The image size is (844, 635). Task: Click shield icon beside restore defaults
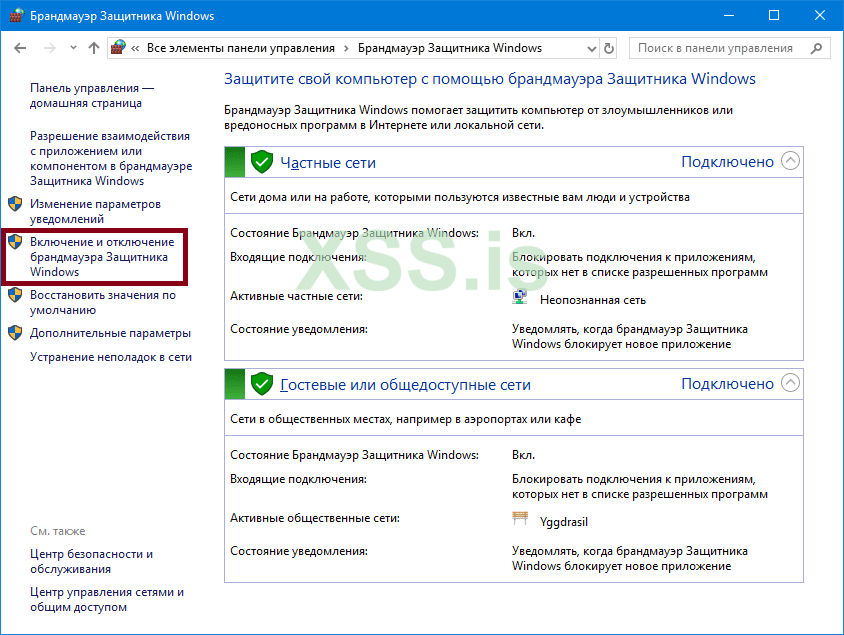click(x=15, y=295)
